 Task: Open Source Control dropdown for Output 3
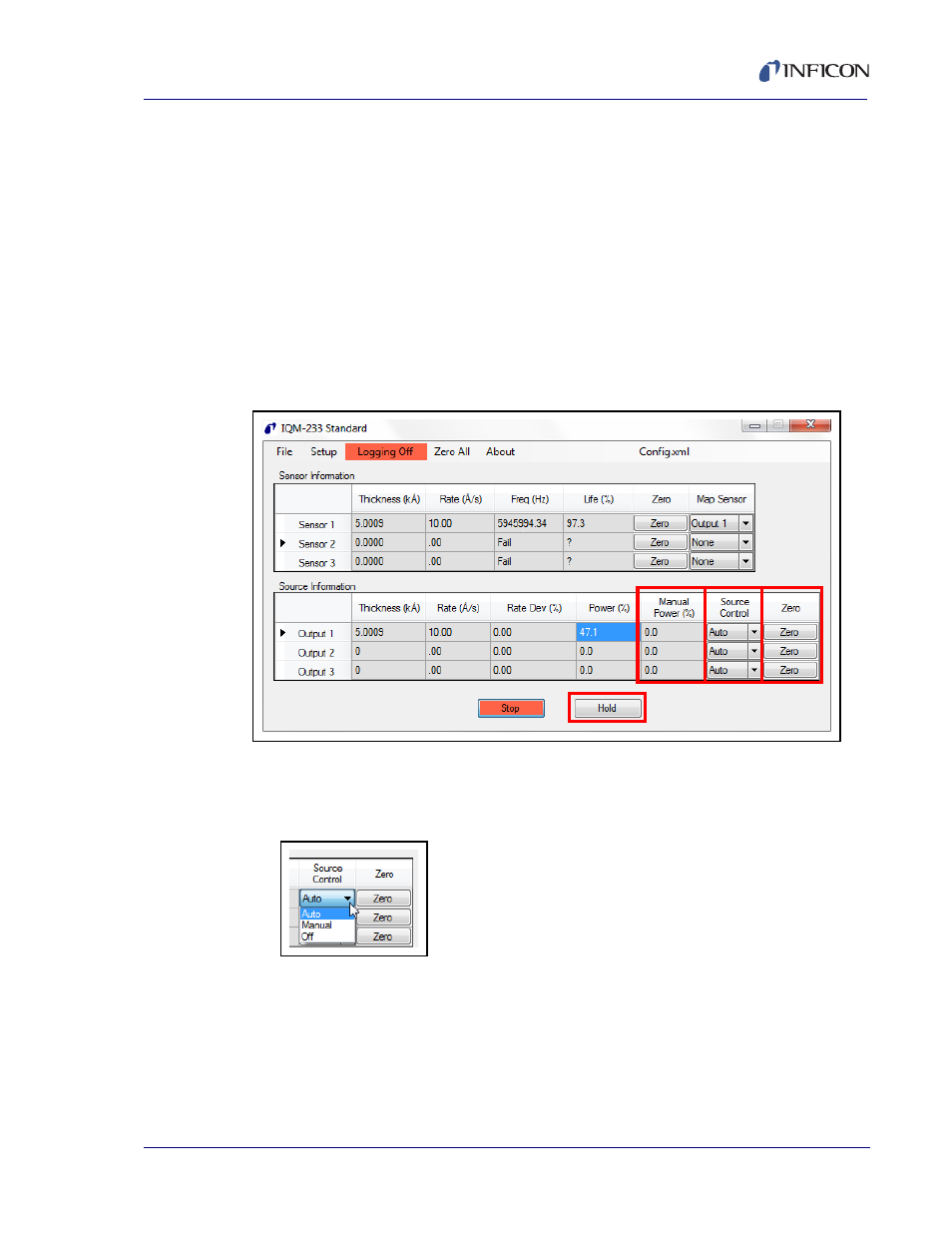[x=754, y=670]
